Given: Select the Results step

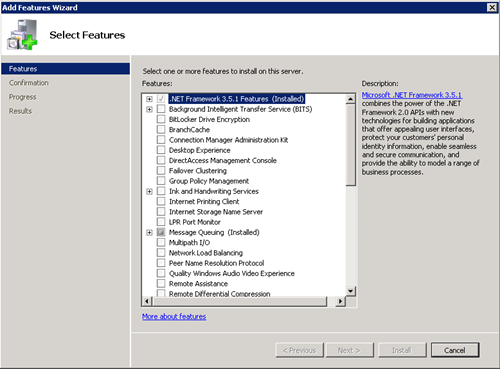Looking at the screenshot, I should coord(20,111).
